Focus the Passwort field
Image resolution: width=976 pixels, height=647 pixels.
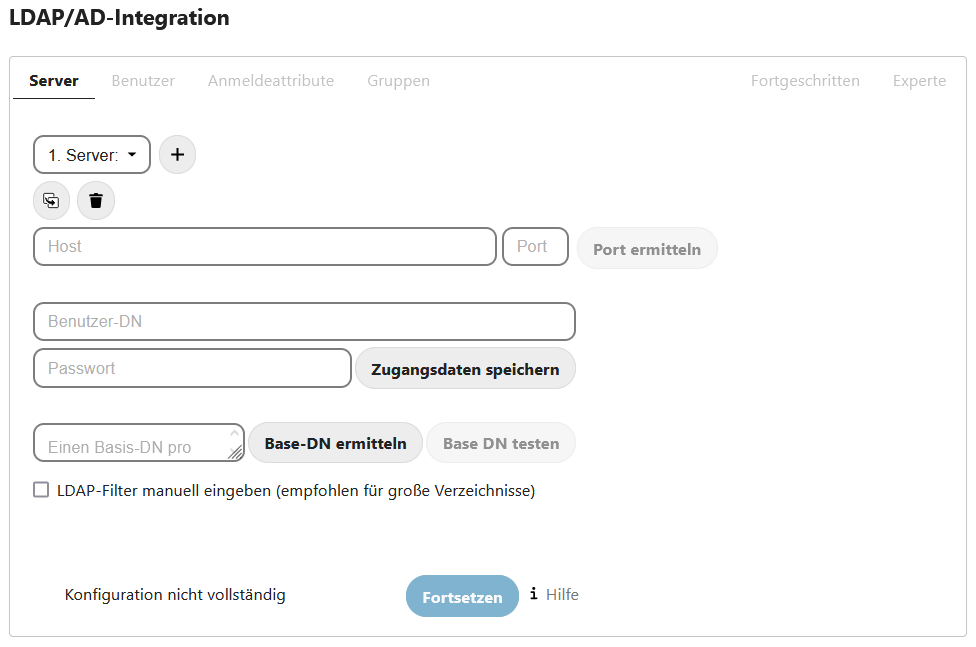click(191, 368)
